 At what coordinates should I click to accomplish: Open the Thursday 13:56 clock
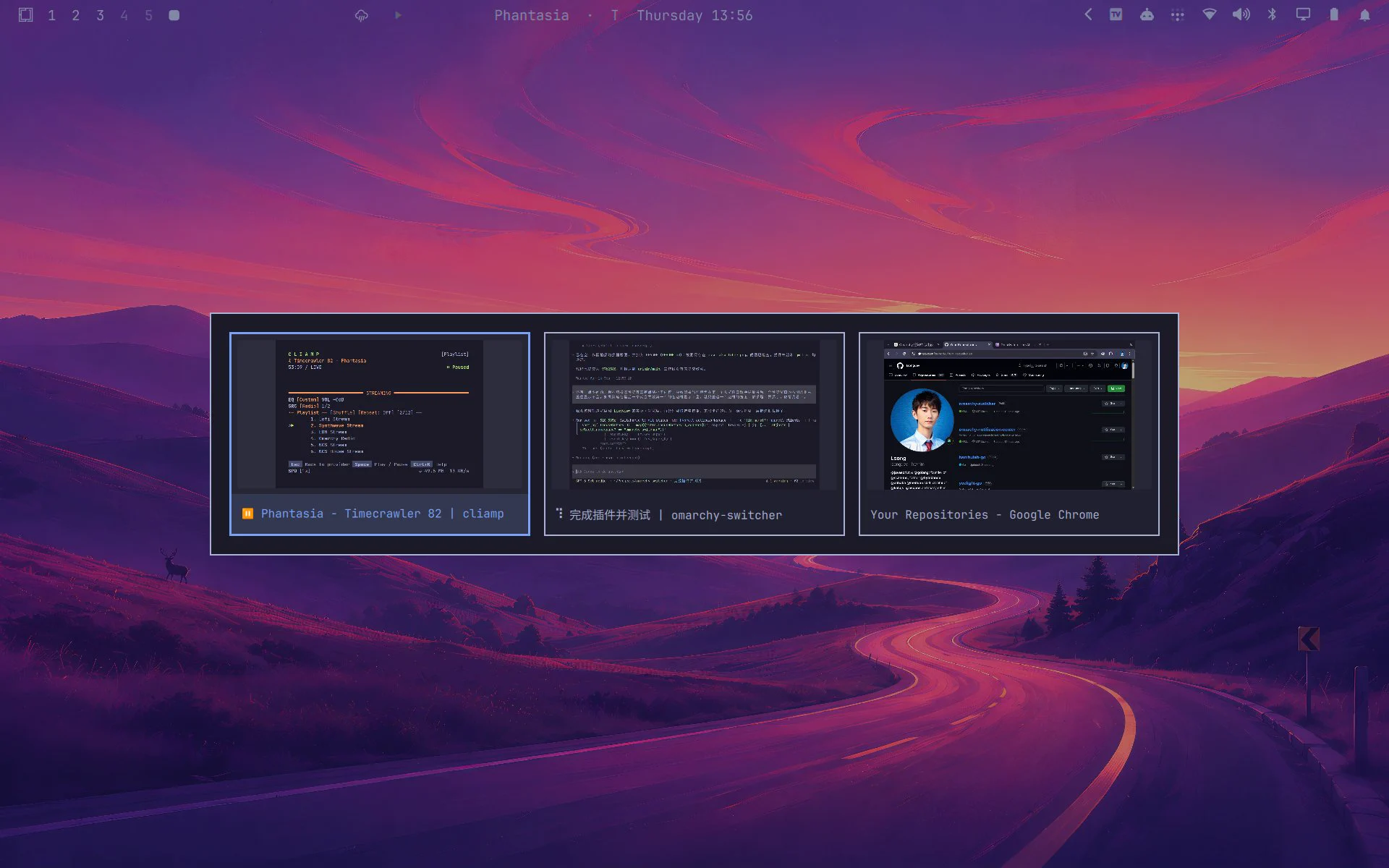pos(694,15)
